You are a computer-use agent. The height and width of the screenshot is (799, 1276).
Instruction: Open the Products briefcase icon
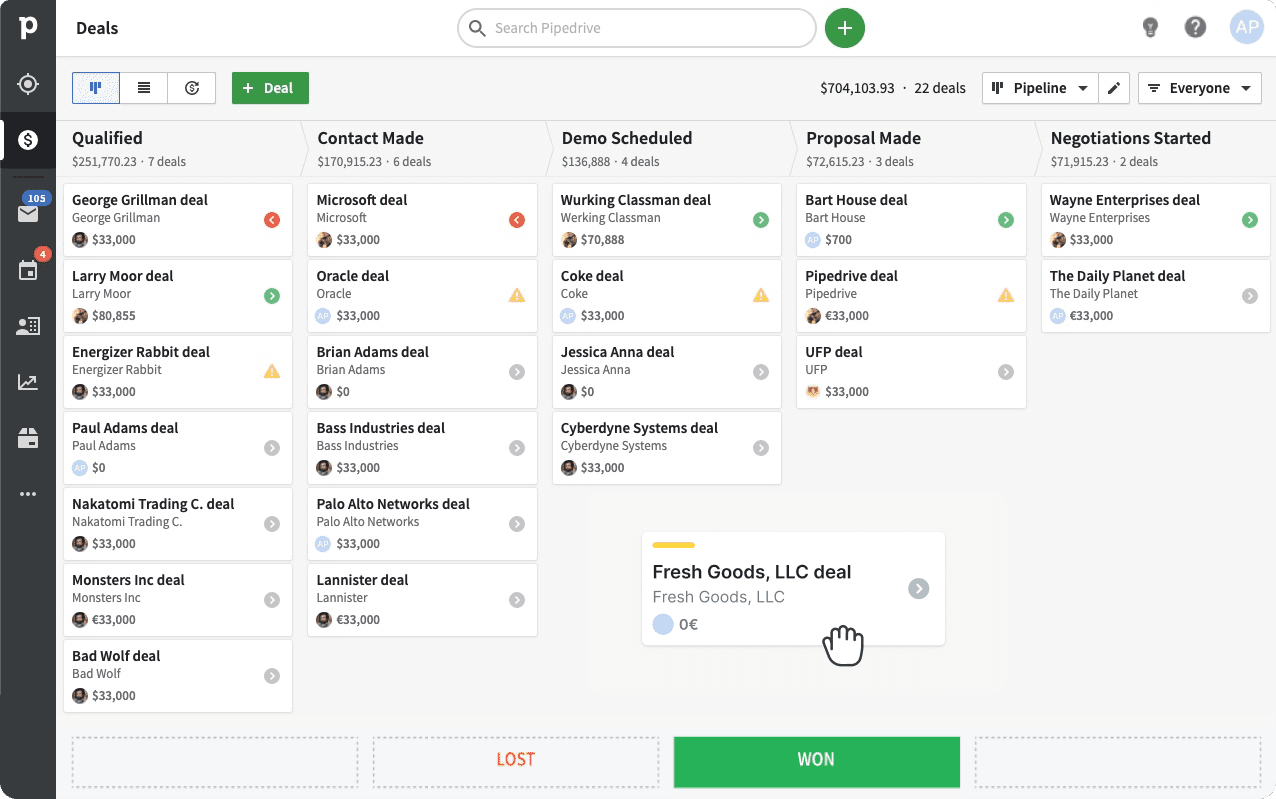tap(27, 437)
